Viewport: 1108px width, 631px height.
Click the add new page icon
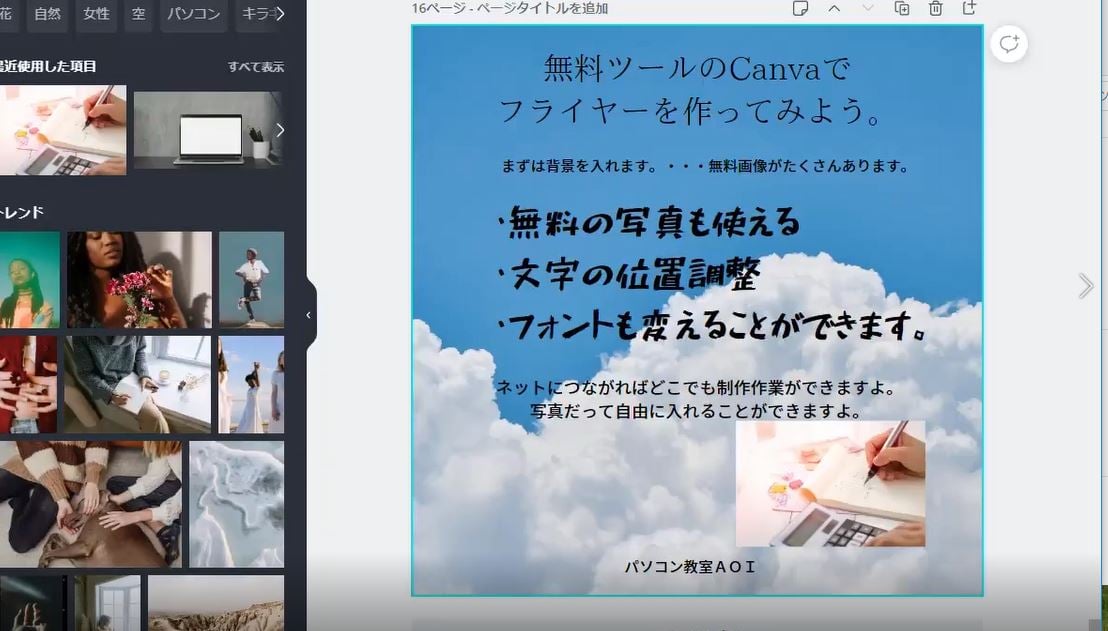pyautogui.click(x=969, y=8)
